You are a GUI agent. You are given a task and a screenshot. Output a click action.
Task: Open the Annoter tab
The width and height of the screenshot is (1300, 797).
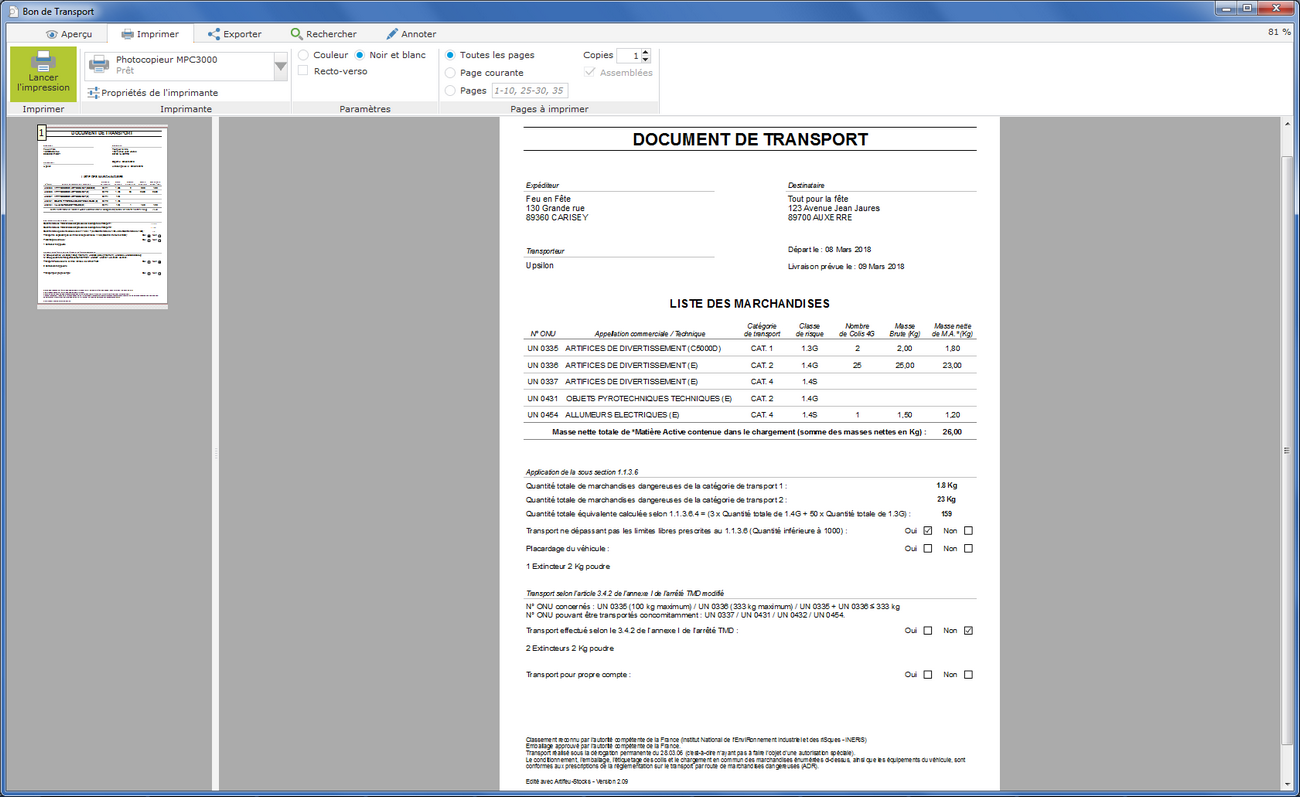pyautogui.click(x=410, y=34)
